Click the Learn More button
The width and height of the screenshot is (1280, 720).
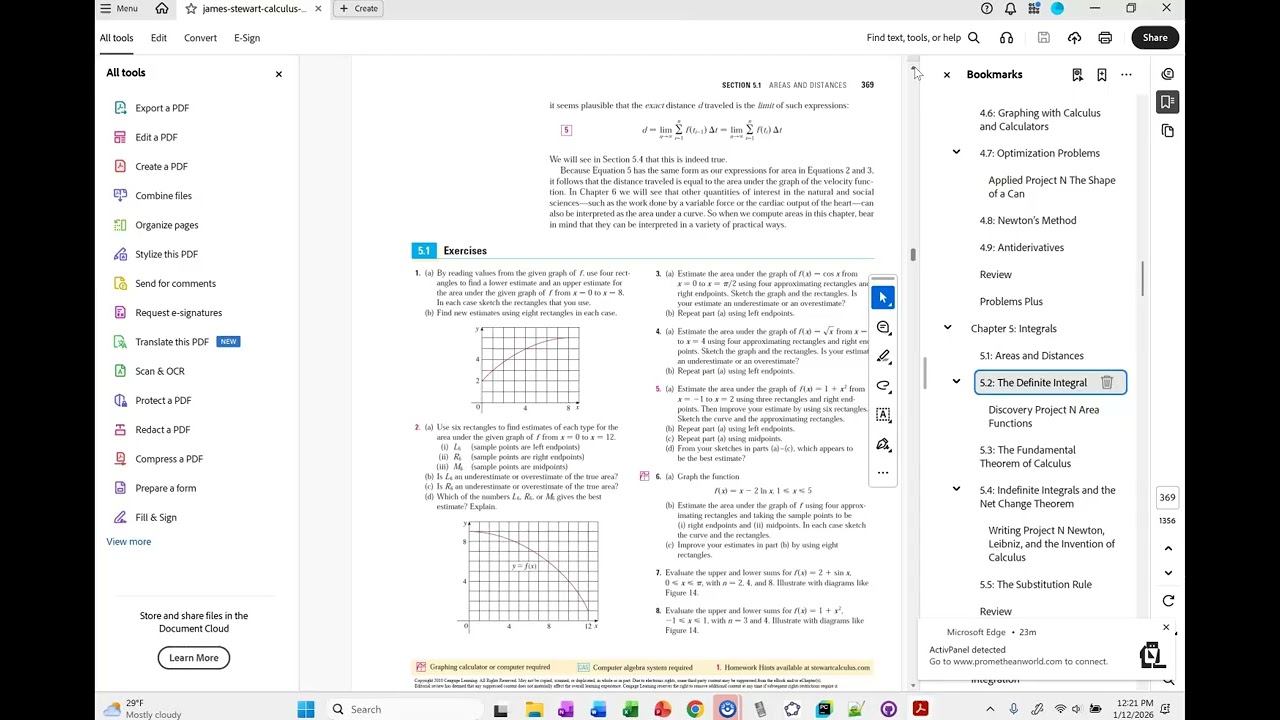point(194,658)
